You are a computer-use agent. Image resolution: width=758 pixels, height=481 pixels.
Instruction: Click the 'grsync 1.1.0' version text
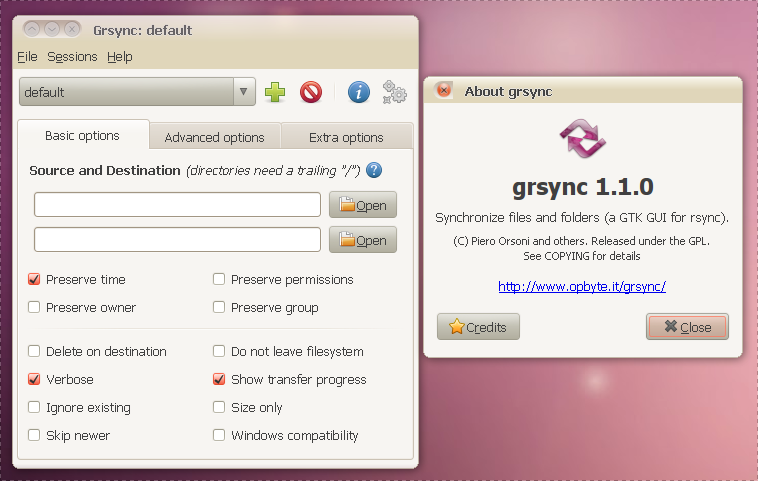click(x=583, y=188)
